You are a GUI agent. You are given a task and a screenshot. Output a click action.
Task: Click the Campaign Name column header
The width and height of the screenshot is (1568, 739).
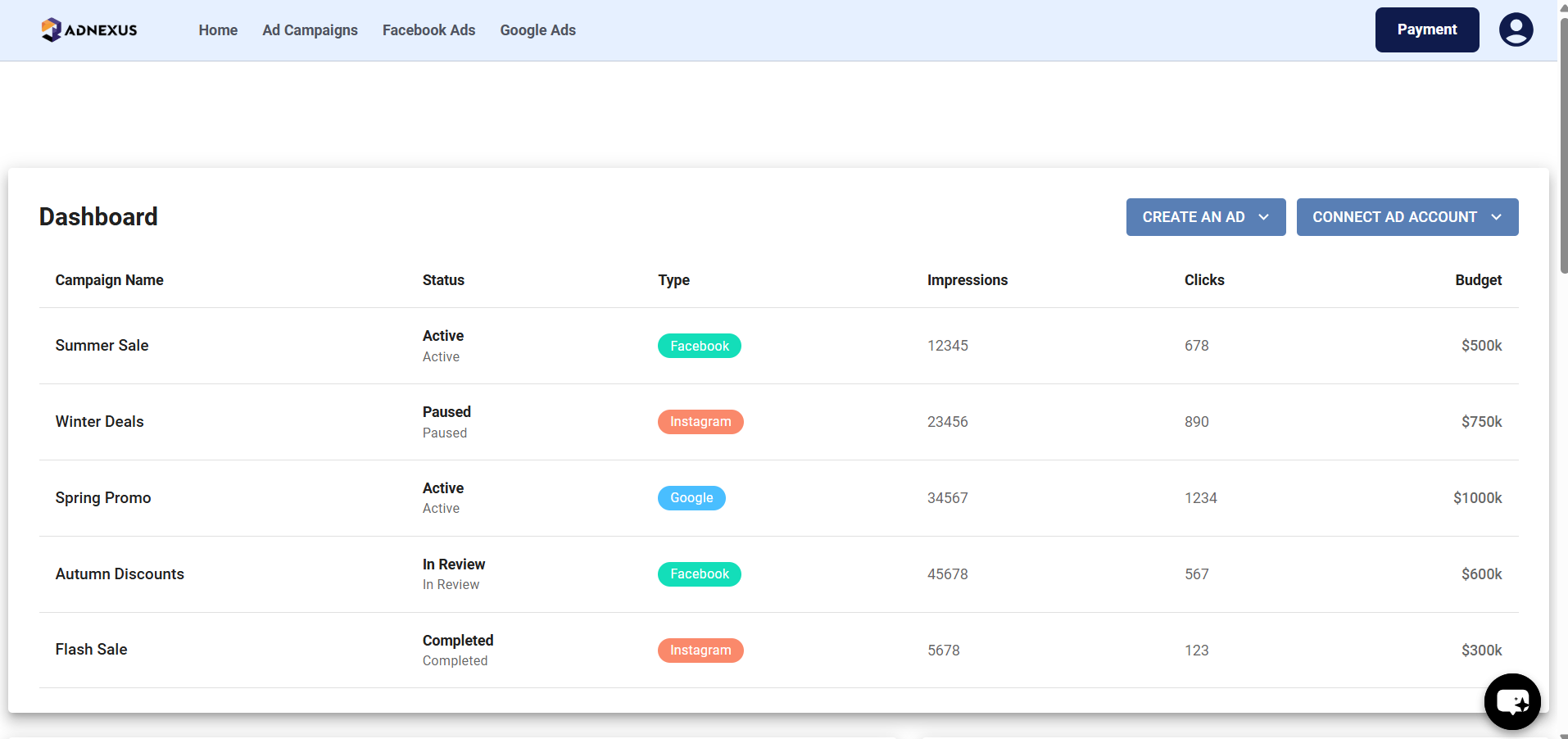tap(109, 280)
